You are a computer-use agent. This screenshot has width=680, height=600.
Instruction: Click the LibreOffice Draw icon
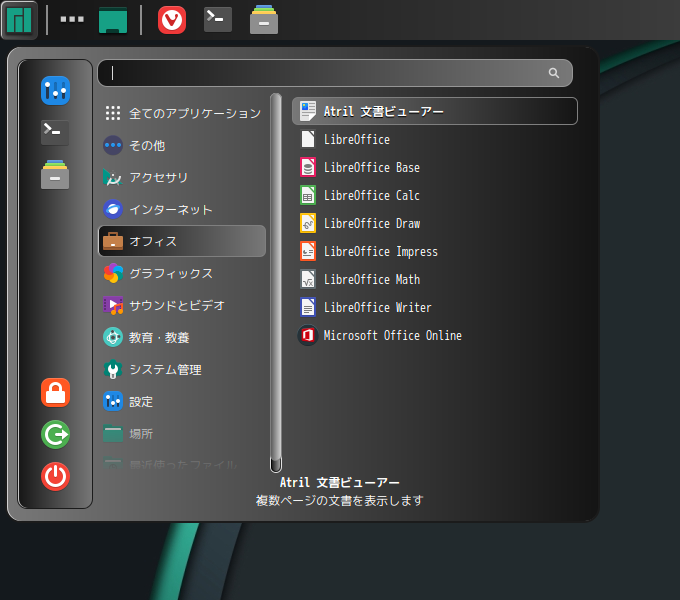308,223
